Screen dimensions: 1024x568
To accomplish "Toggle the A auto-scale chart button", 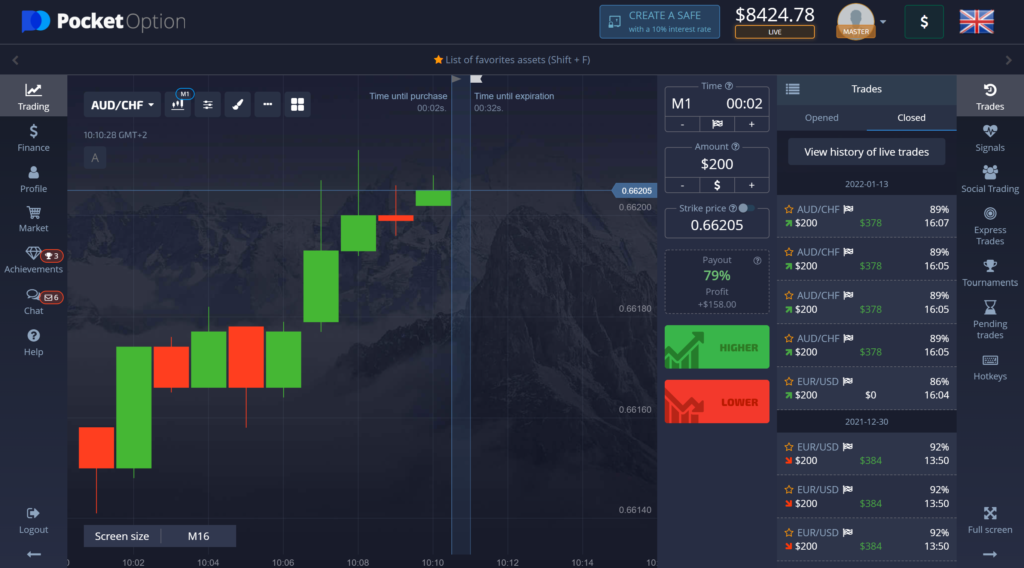I will pos(95,157).
